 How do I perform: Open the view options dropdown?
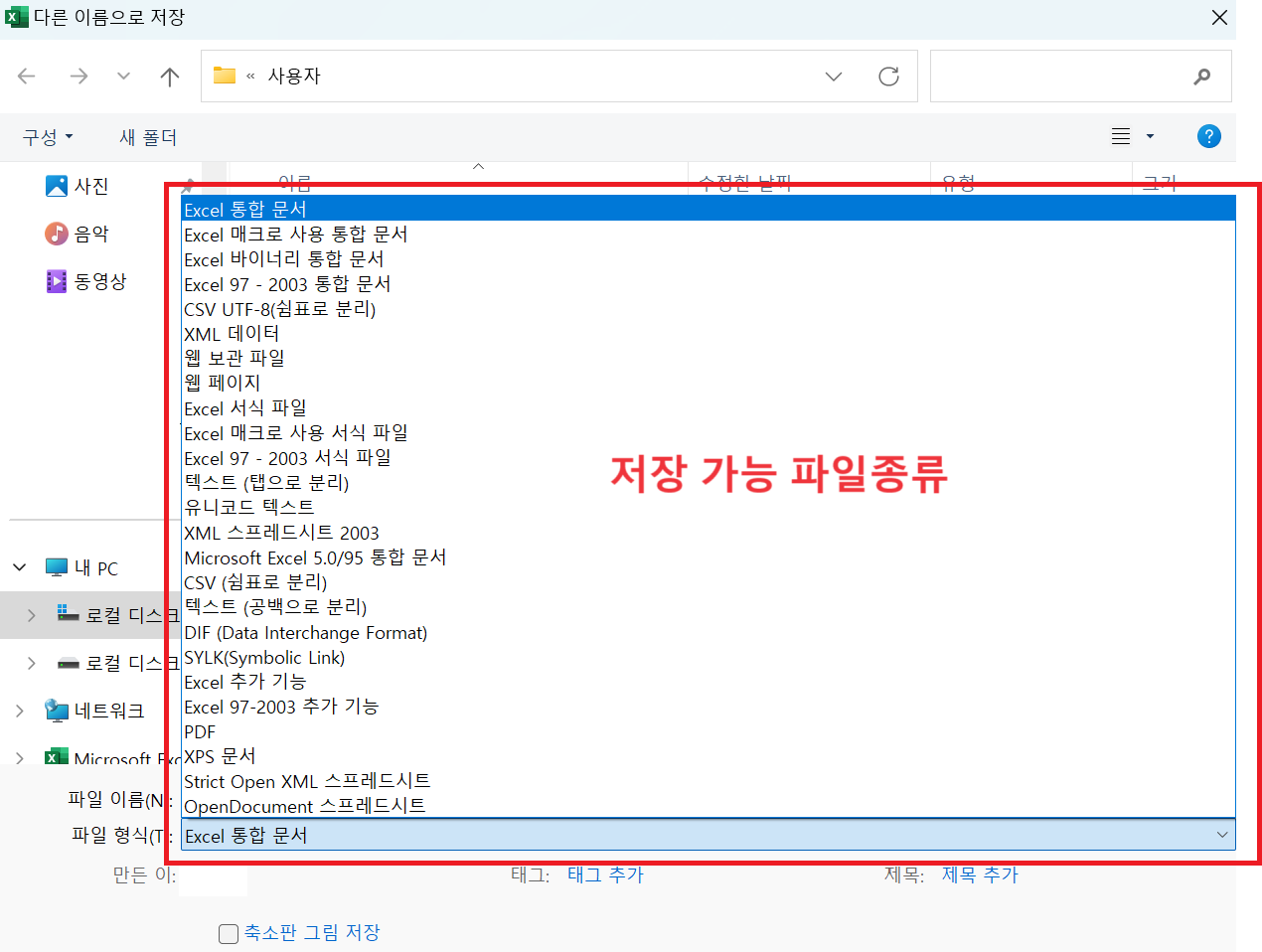[x=1151, y=136]
